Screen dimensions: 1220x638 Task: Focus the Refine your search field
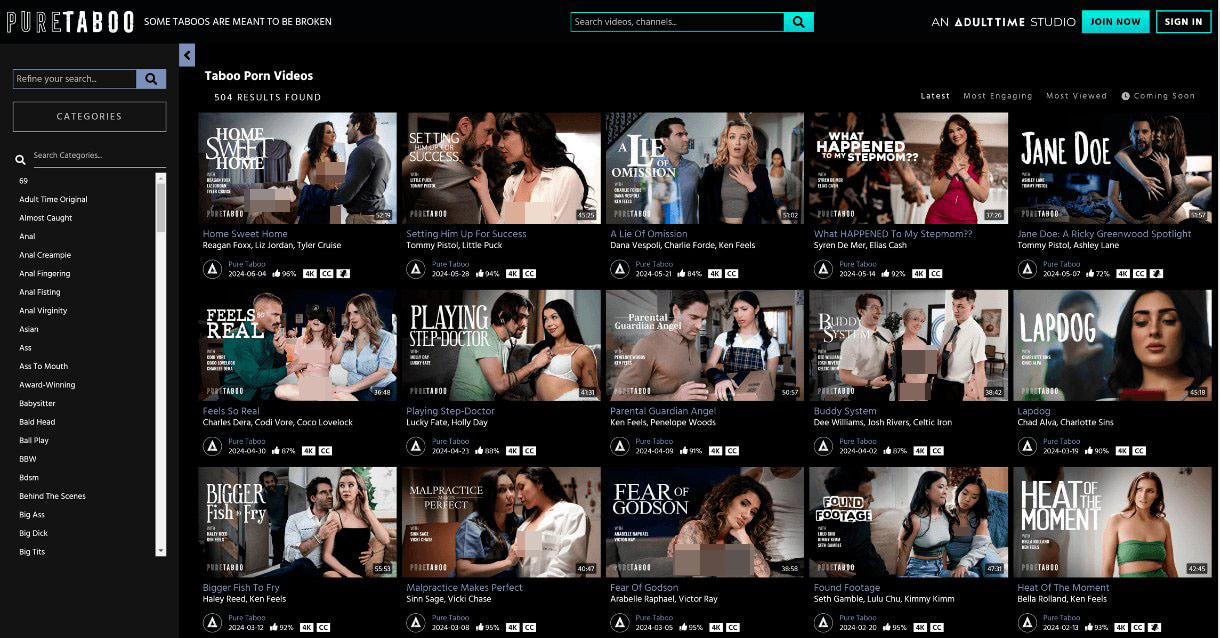[x=75, y=79]
